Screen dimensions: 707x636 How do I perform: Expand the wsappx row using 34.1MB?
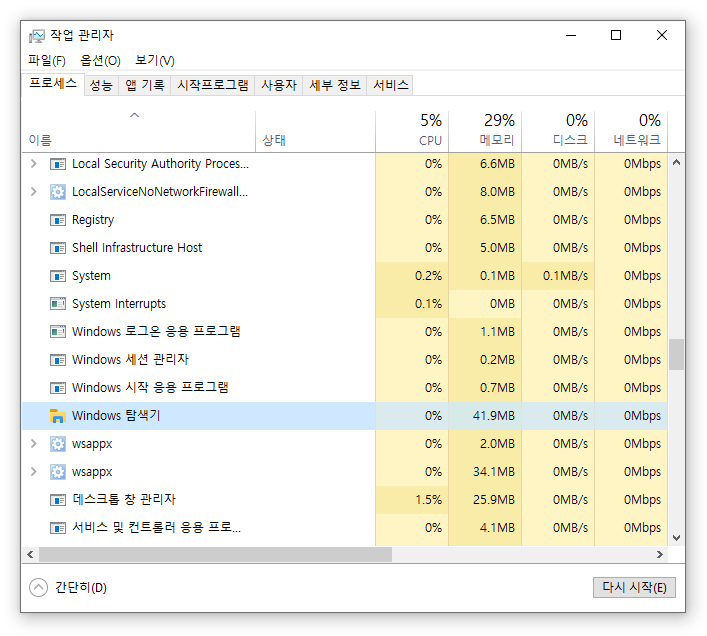coord(33,471)
